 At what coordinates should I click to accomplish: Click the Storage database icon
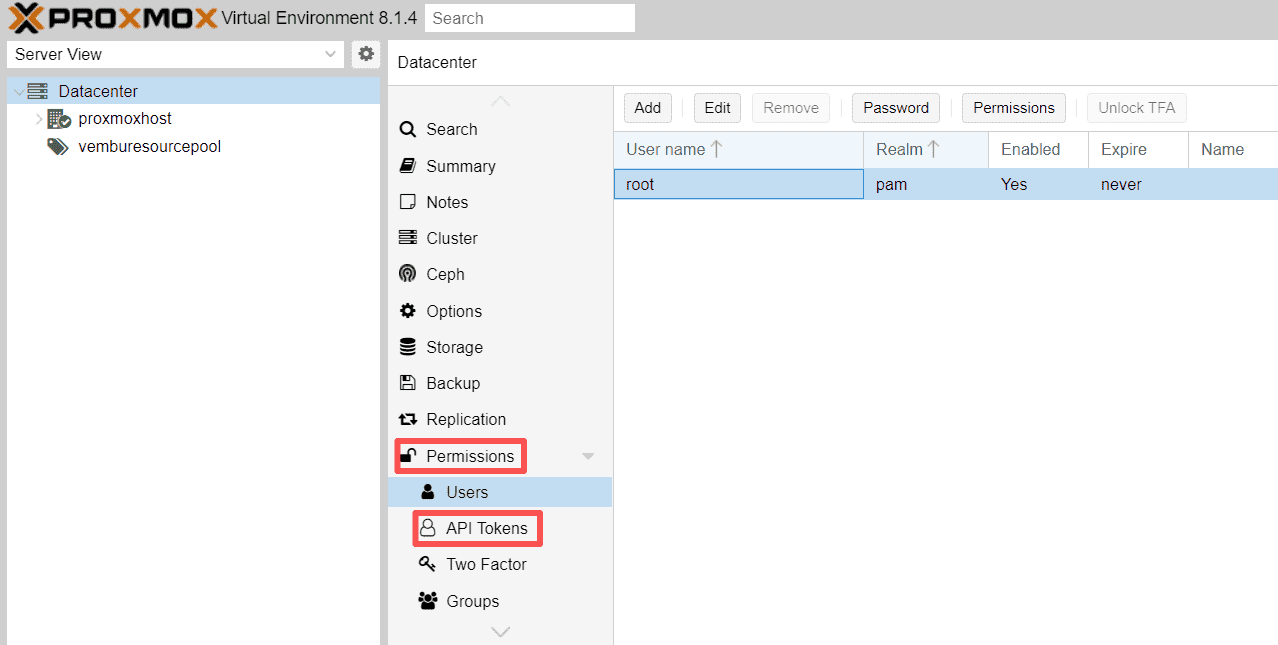pyautogui.click(x=407, y=347)
